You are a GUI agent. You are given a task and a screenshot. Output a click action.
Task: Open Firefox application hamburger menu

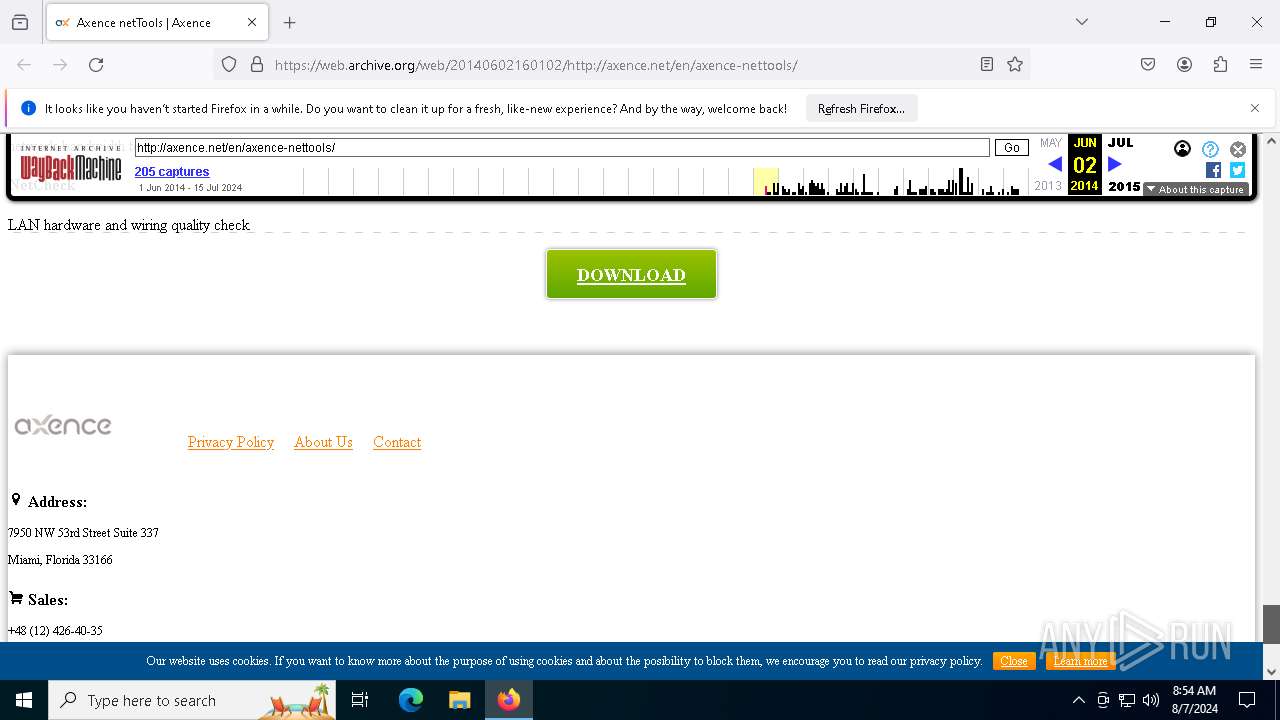(1256, 65)
